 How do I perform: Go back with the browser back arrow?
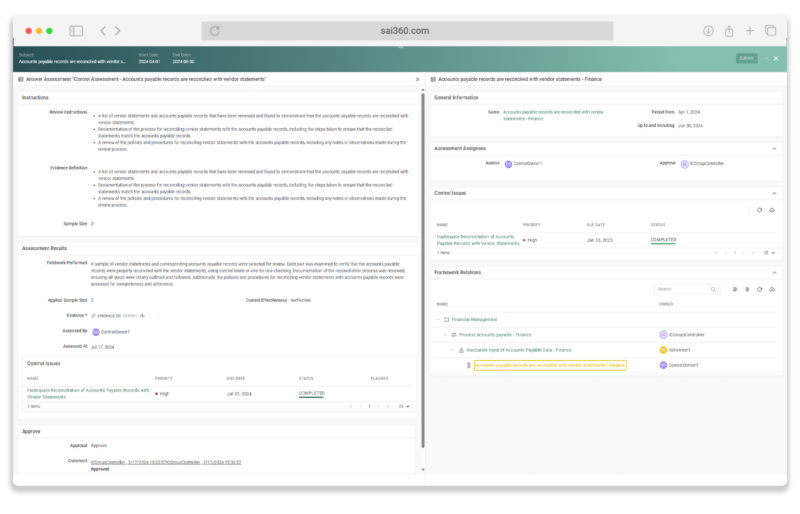[x=103, y=31]
